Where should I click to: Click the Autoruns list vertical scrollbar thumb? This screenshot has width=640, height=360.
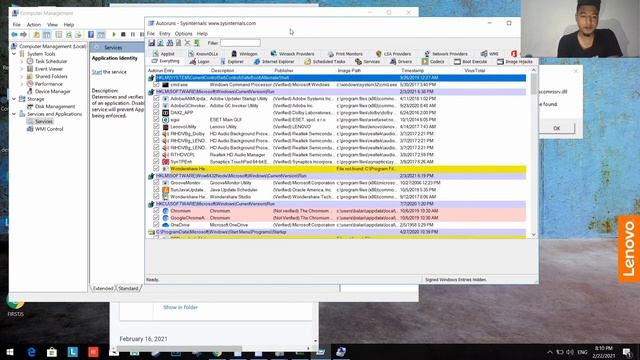(533, 84)
